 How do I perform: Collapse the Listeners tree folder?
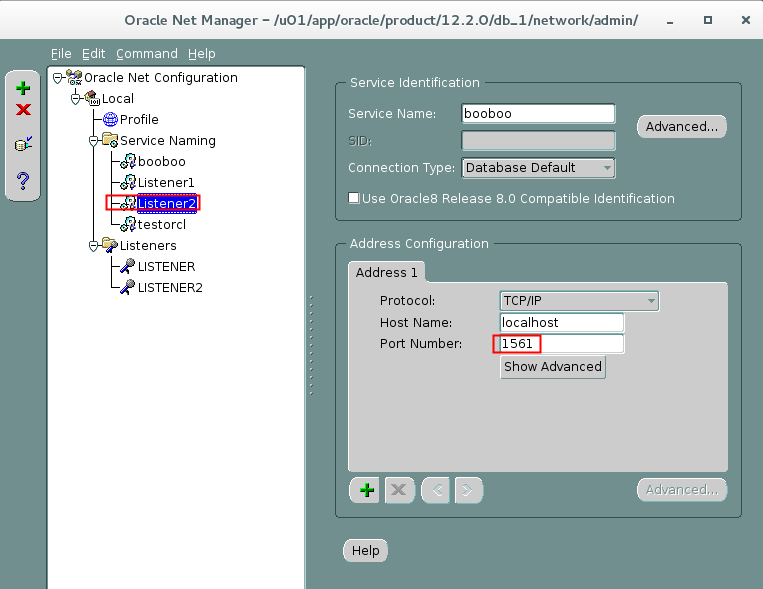(92, 246)
